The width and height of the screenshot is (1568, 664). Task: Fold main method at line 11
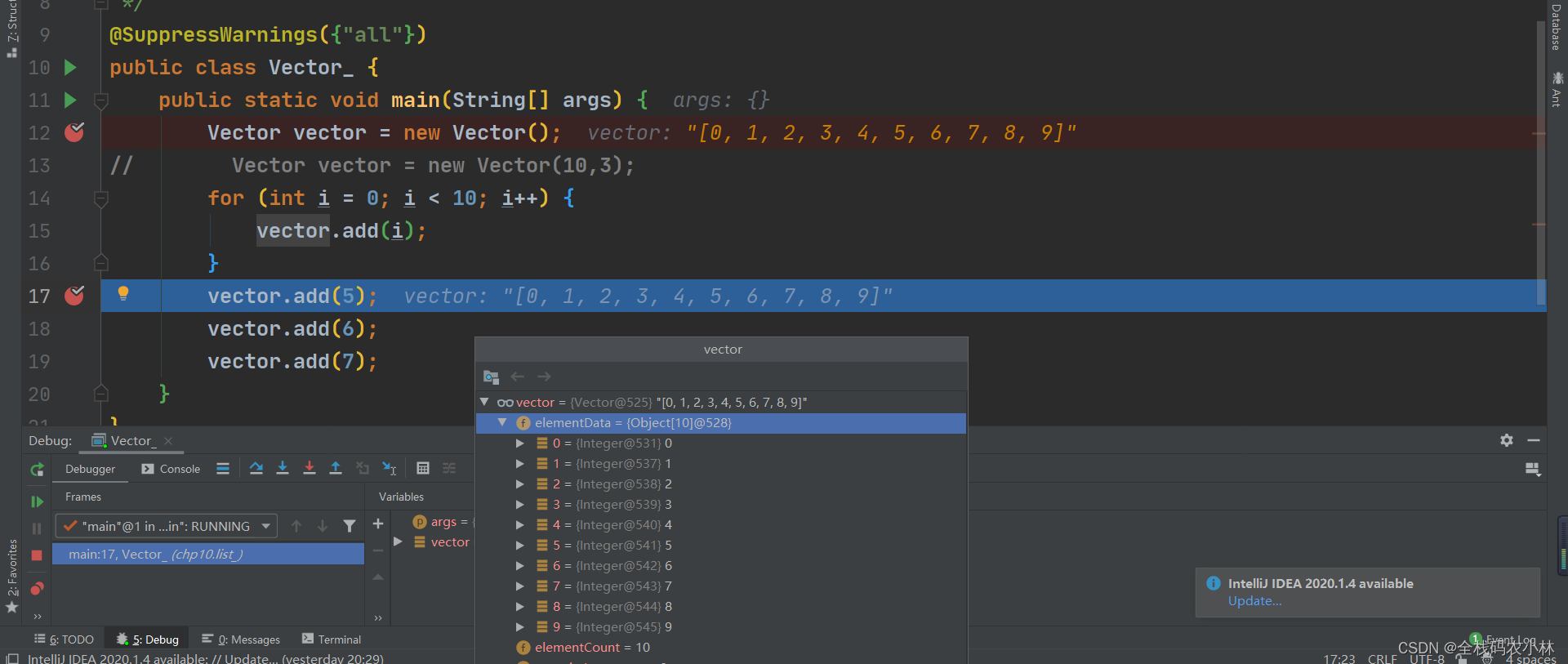pos(101,100)
